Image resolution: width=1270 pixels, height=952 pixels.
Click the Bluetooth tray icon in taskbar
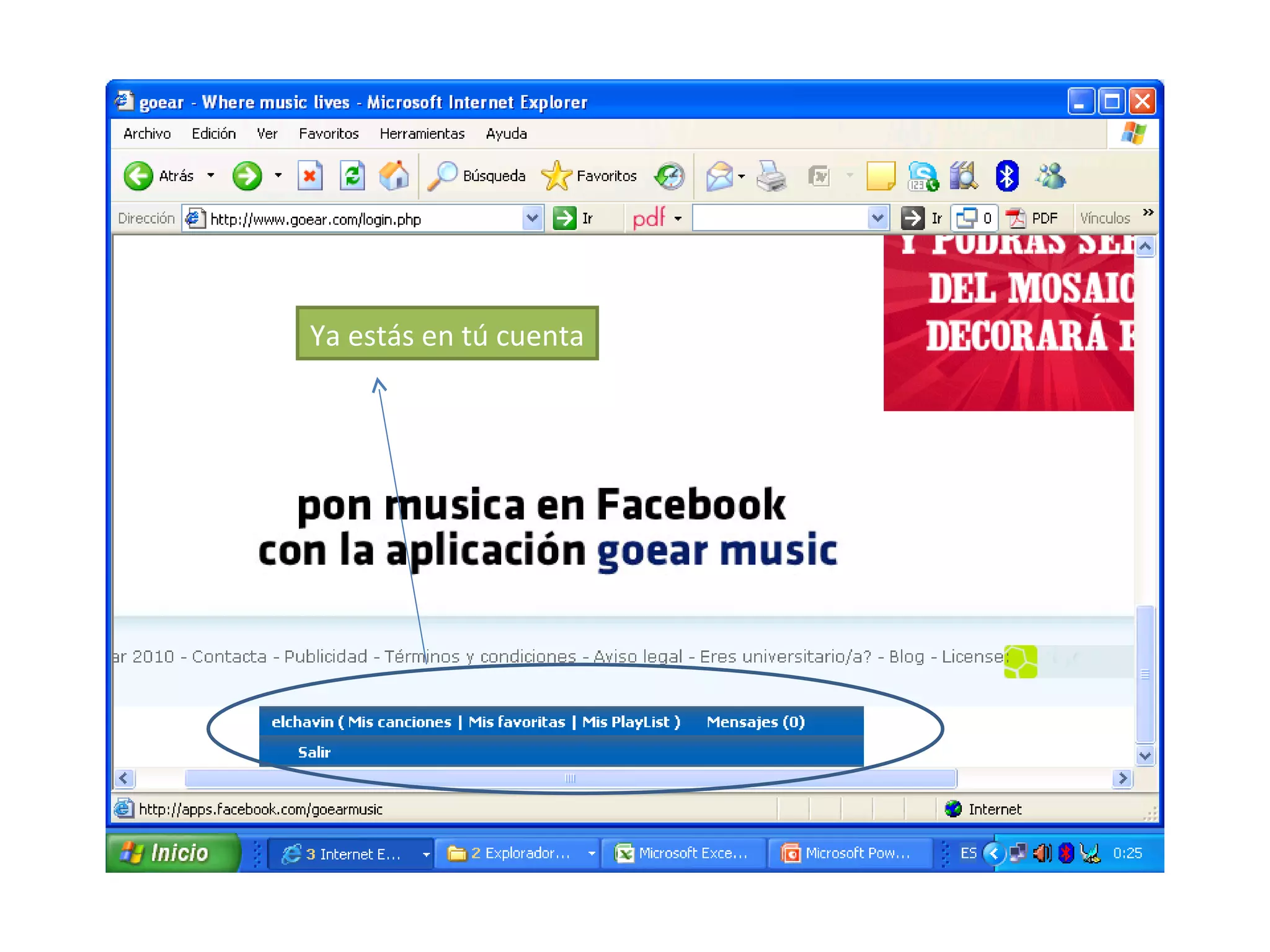[1066, 853]
